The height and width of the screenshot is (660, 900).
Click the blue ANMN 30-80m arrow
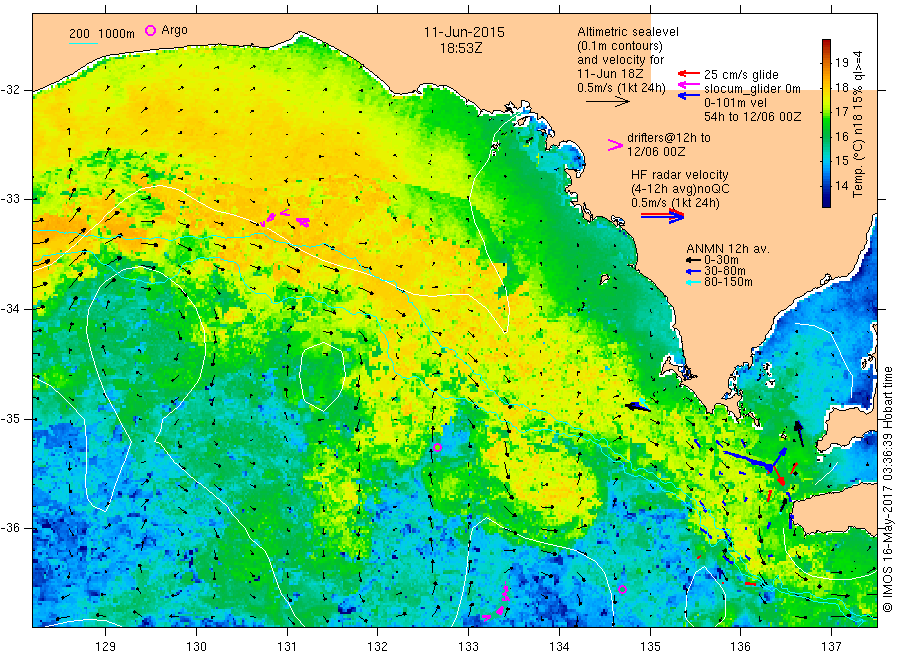pos(694,271)
